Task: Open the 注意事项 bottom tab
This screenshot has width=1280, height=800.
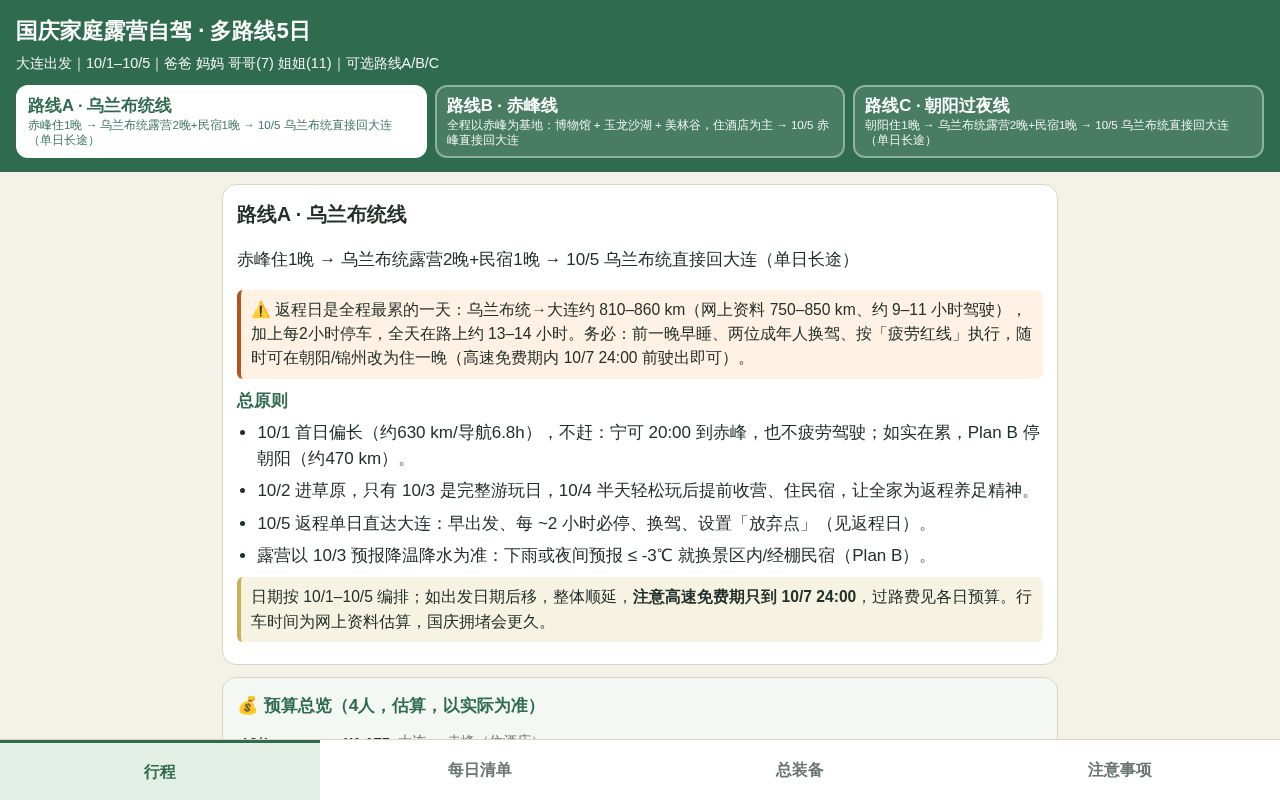Action: 1120,771
